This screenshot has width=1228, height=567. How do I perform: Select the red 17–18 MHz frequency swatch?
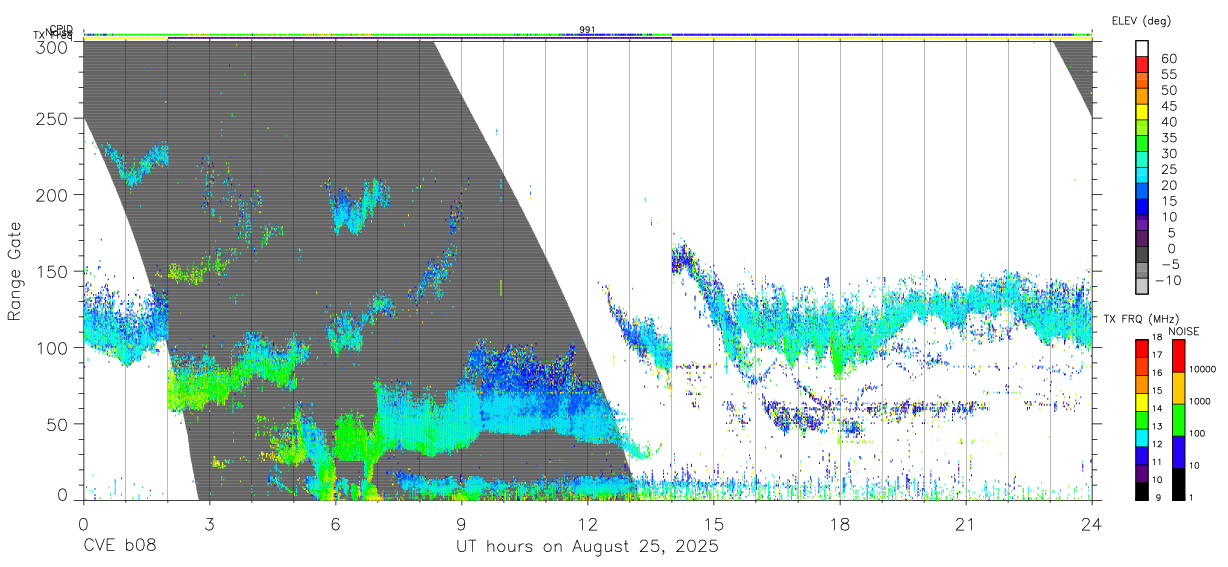coord(1143,348)
